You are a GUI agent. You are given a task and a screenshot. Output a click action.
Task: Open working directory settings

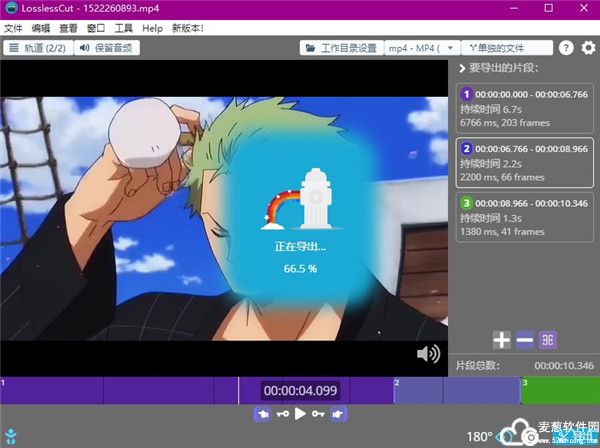[342, 48]
